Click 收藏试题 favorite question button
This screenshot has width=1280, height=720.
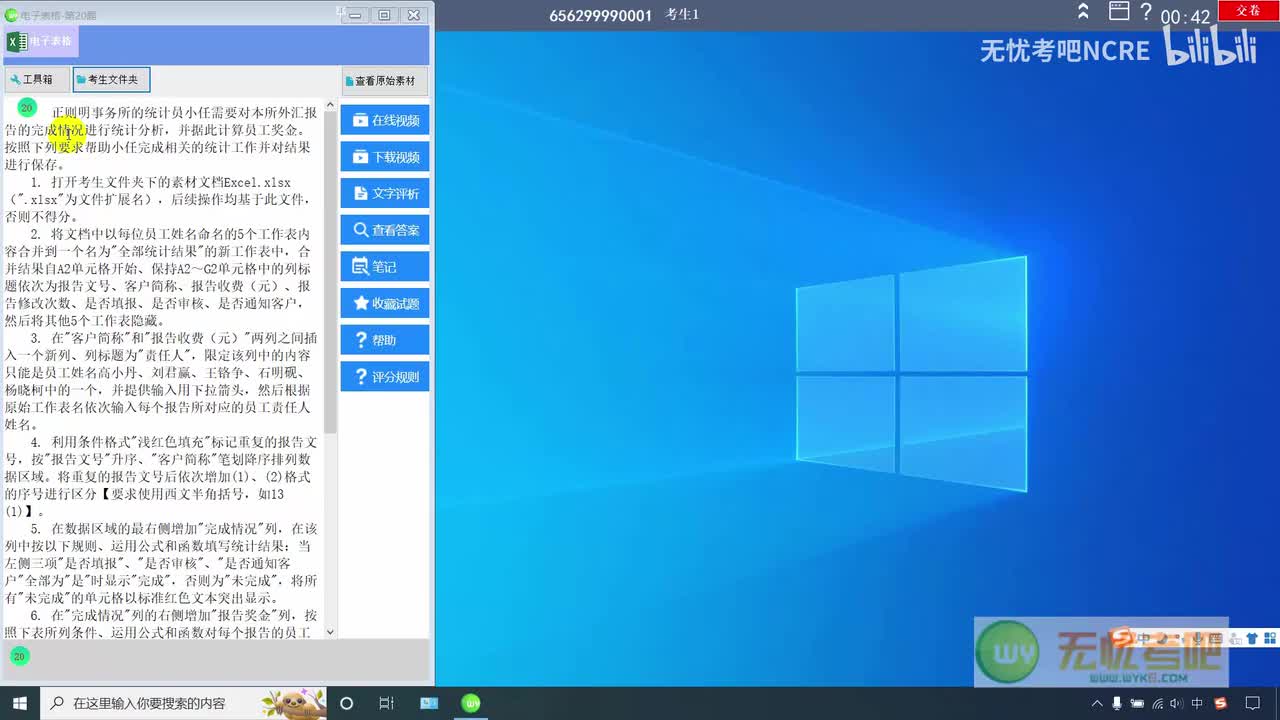click(x=385, y=303)
